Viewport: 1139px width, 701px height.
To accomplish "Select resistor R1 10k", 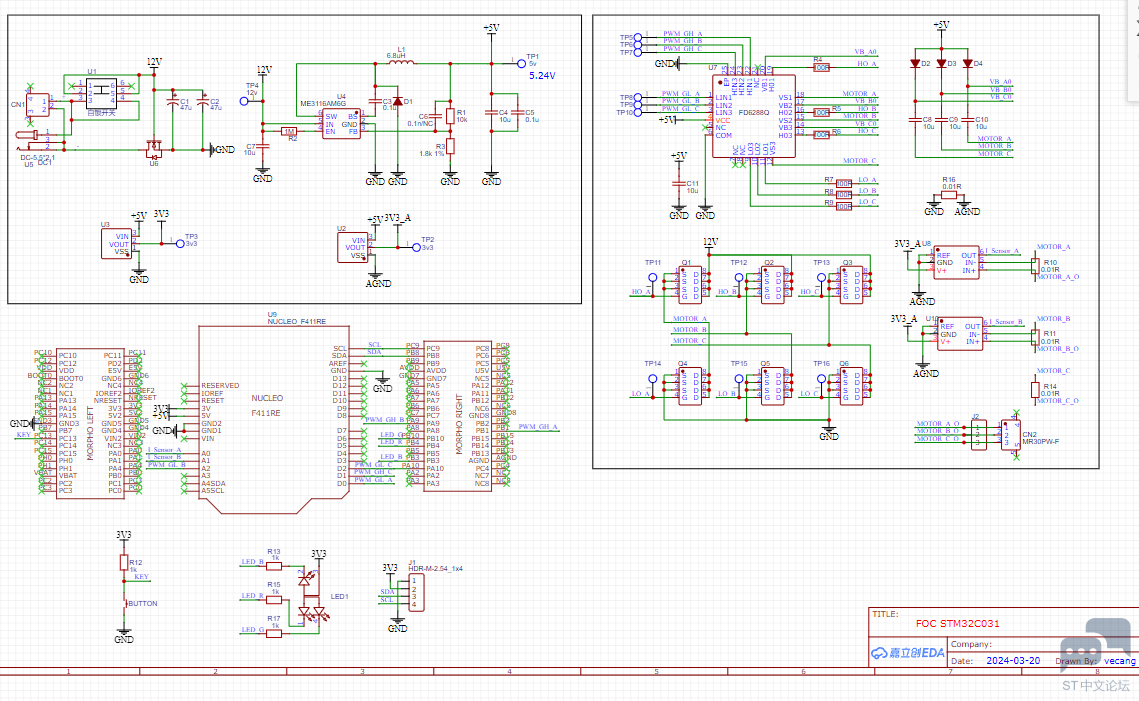I will [x=450, y=116].
